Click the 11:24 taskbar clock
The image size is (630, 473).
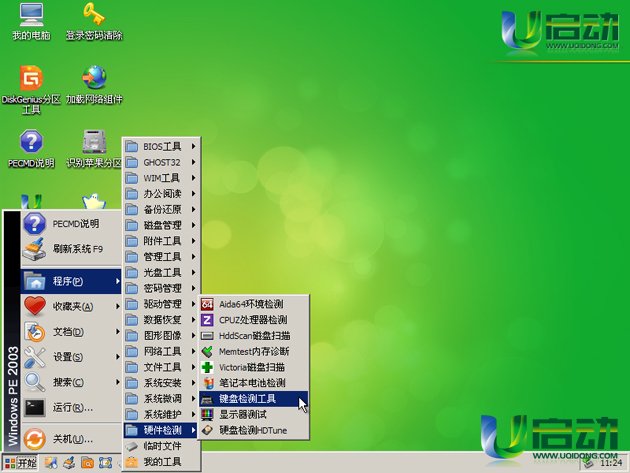[x=611, y=463]
